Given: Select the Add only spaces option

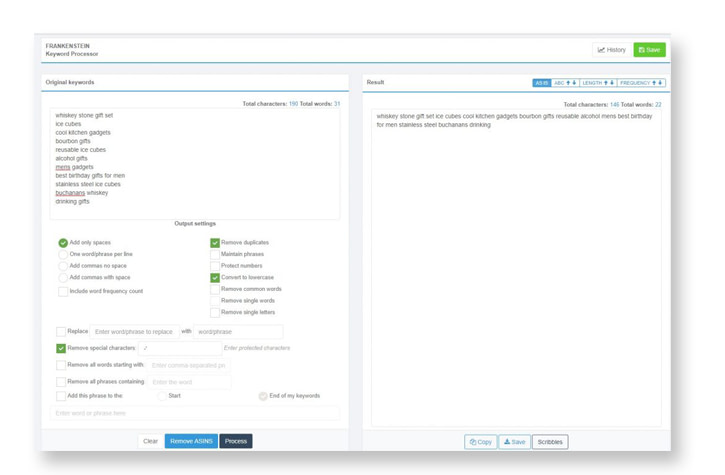Looking at the screenshot, I should click(x=63, y=243).
